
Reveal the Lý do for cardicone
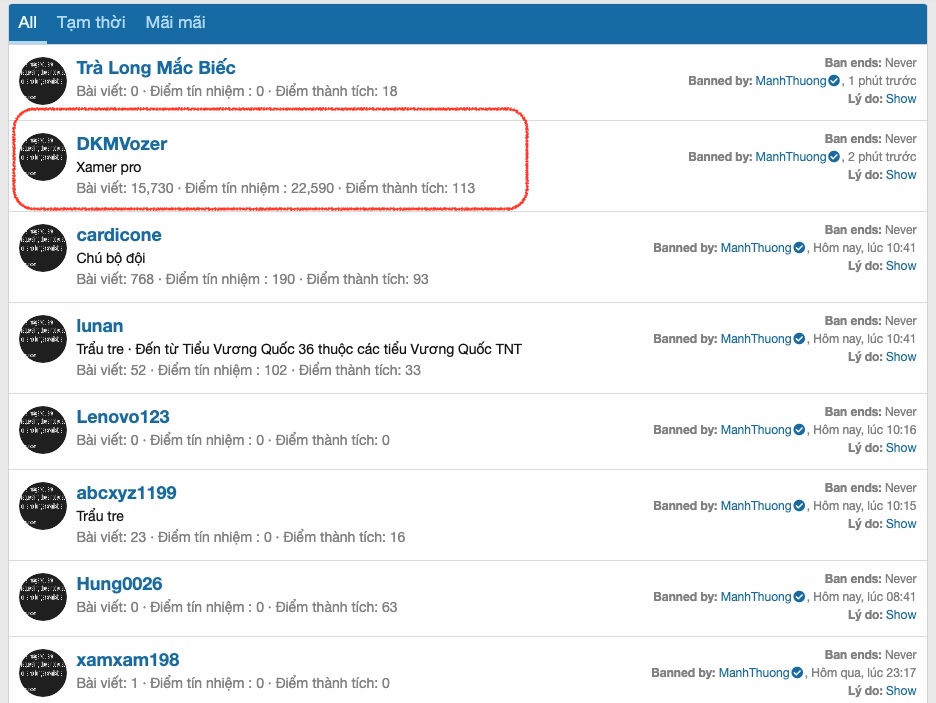pos(901,265)
